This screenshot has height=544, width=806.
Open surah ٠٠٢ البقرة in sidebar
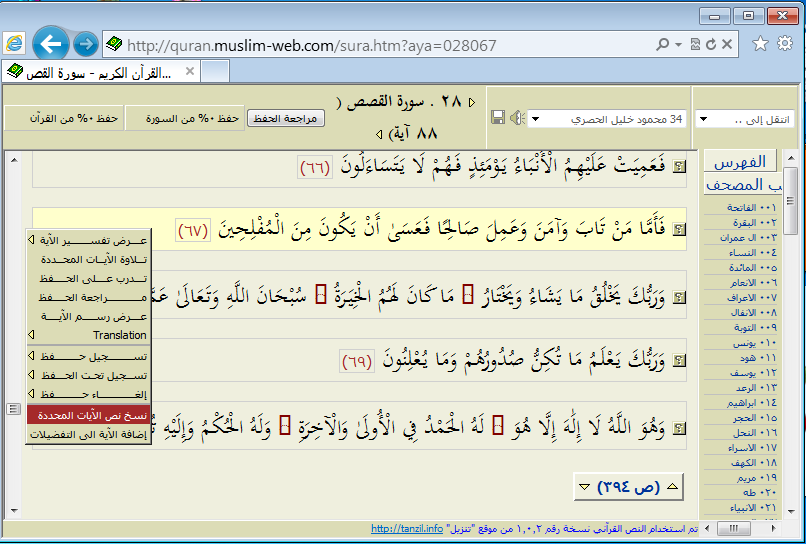tap(754, 223)
